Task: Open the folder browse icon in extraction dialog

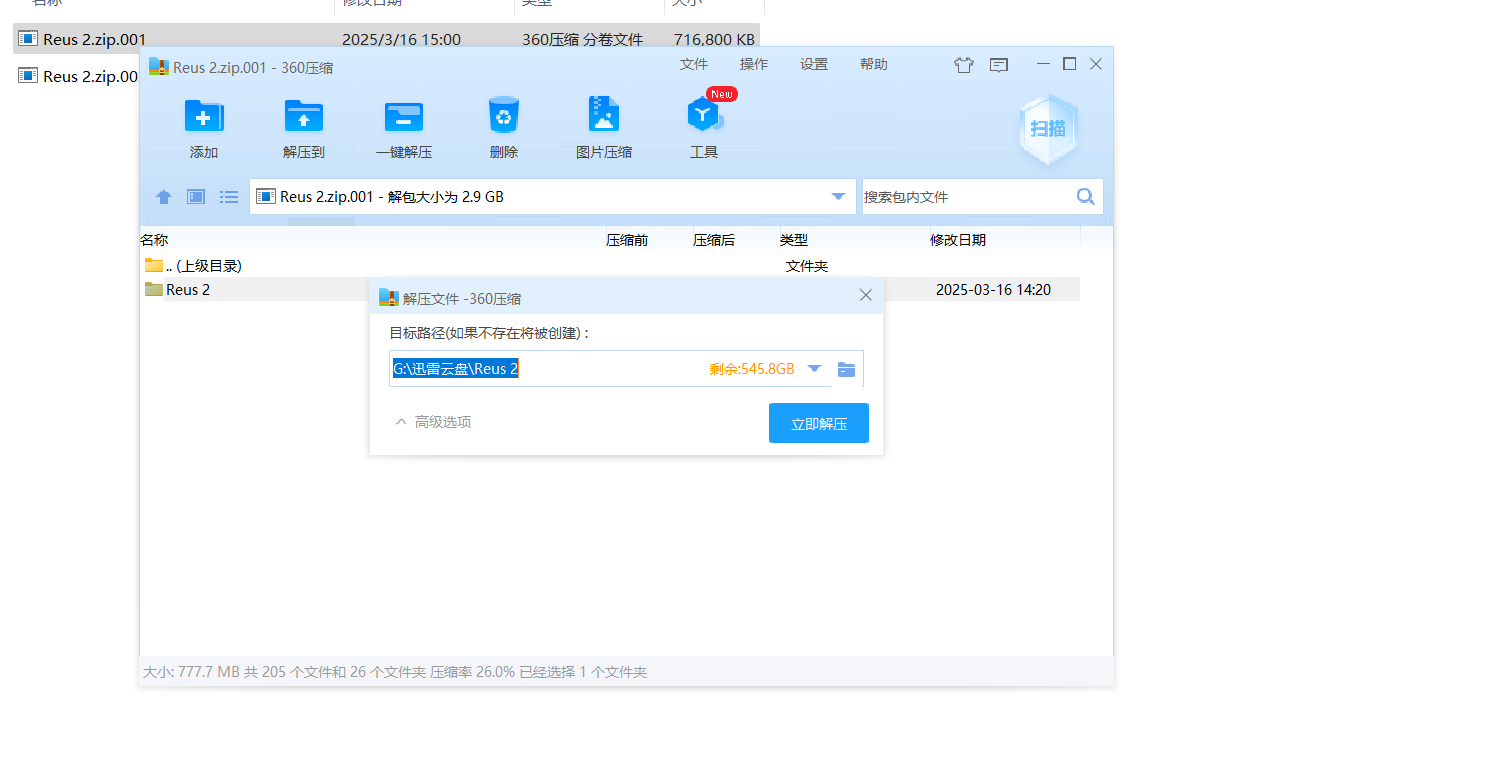Action: pyautogui.click(x=846, y=368)
